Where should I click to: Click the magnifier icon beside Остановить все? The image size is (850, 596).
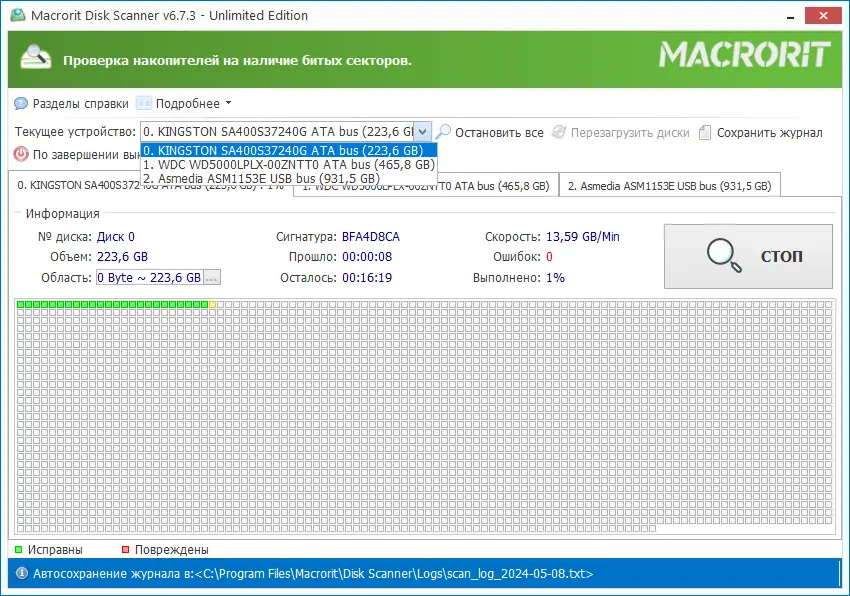443,132
